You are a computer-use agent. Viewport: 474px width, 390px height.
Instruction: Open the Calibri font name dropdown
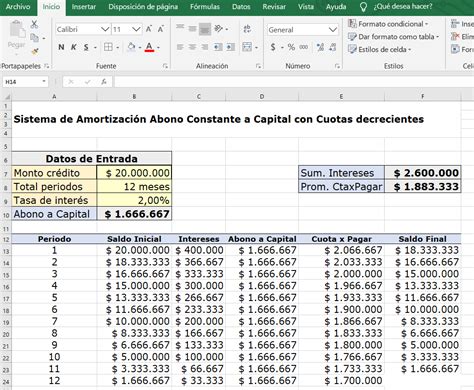click(105, 29)
